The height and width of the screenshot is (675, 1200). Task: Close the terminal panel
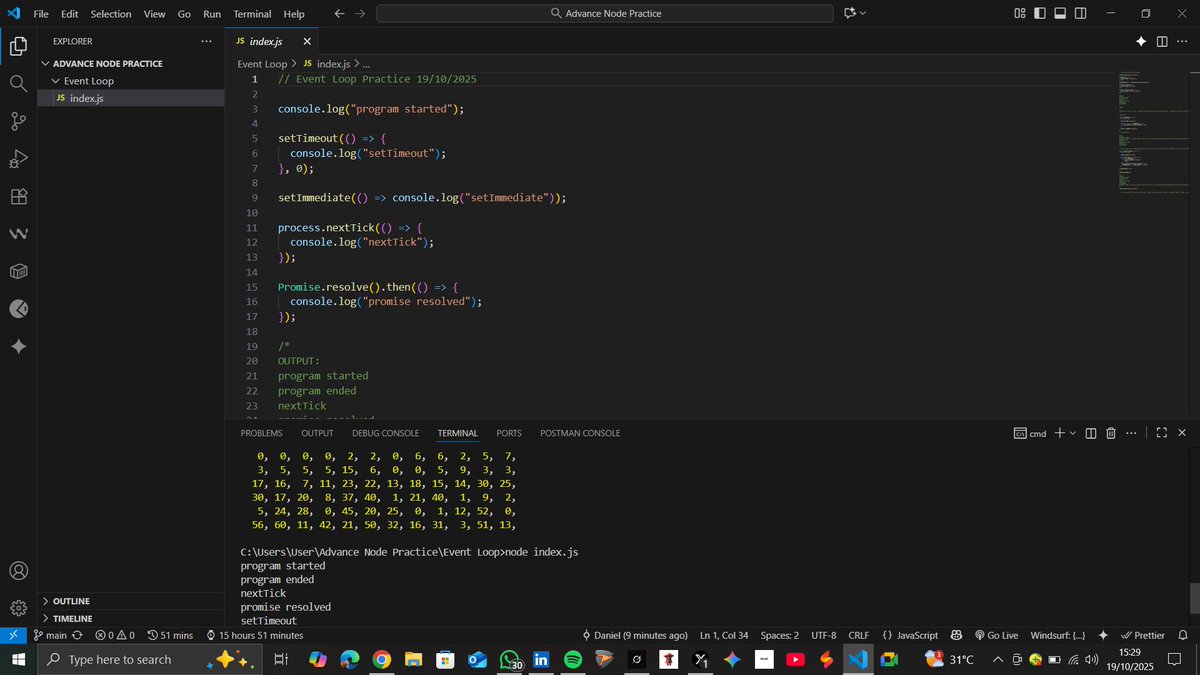[1182, 433]
